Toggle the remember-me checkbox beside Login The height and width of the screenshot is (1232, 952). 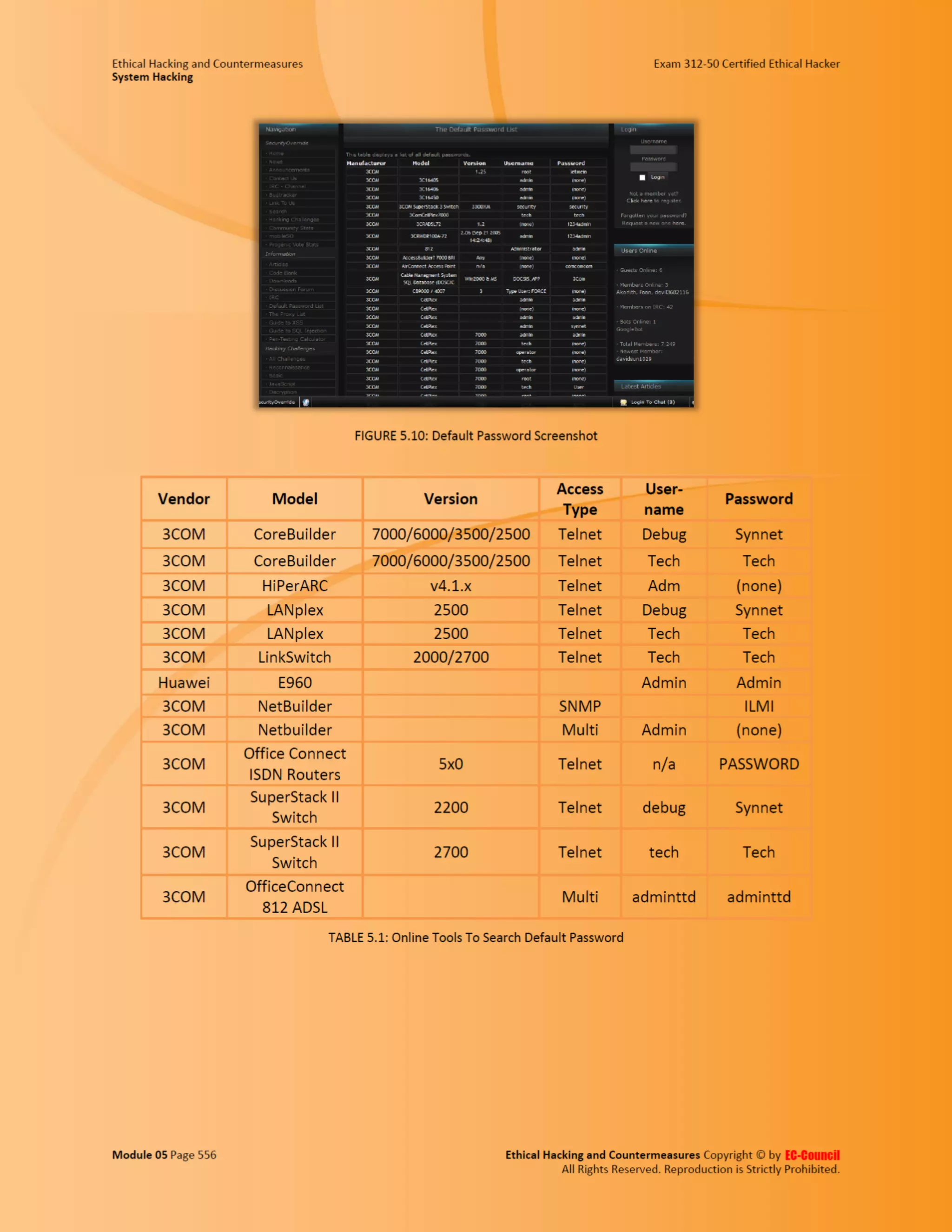pos(642,177)
